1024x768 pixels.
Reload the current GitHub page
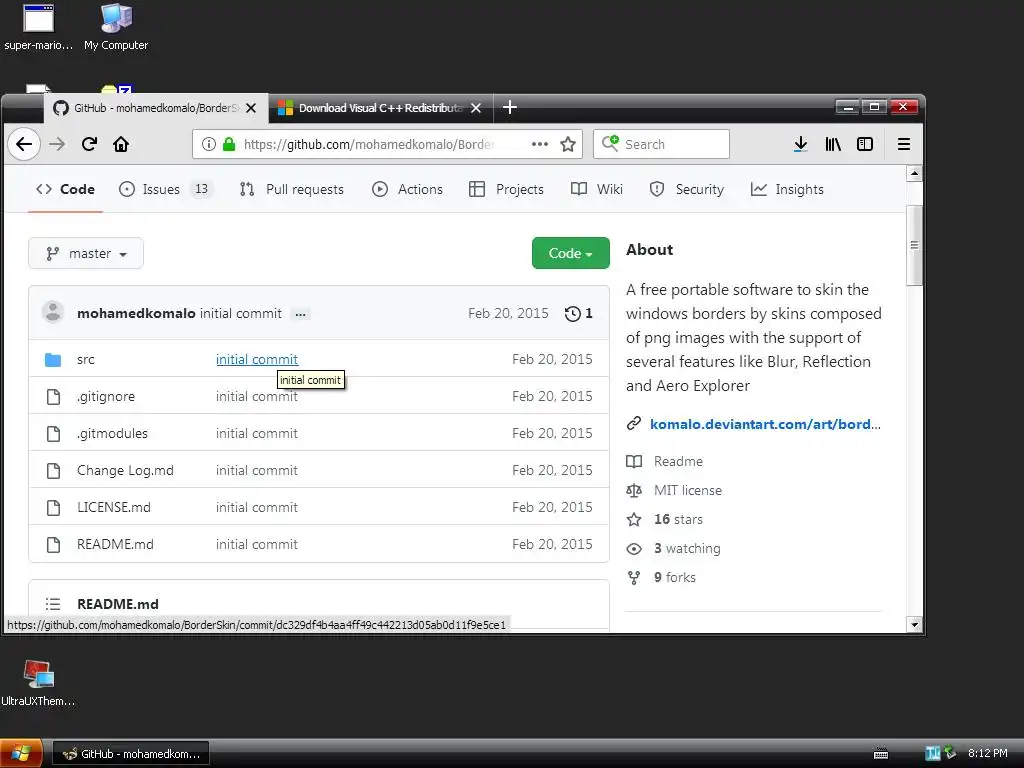coord(89,144)
